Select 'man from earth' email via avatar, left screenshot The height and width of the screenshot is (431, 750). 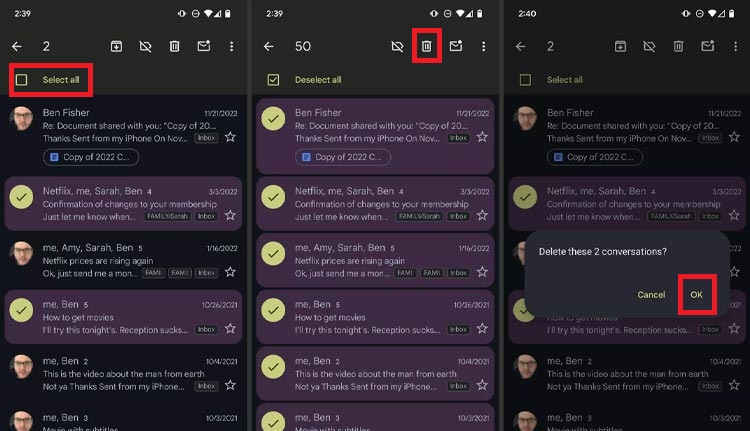(x=22, y=367)
